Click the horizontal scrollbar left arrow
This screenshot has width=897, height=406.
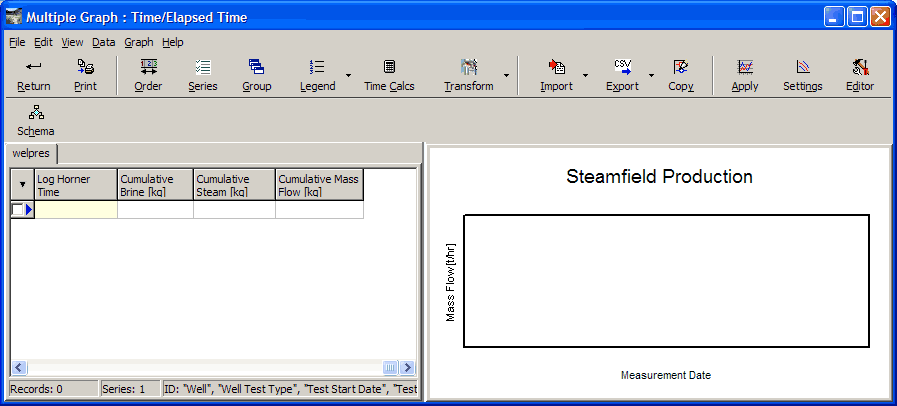click(x=19, y=367)
